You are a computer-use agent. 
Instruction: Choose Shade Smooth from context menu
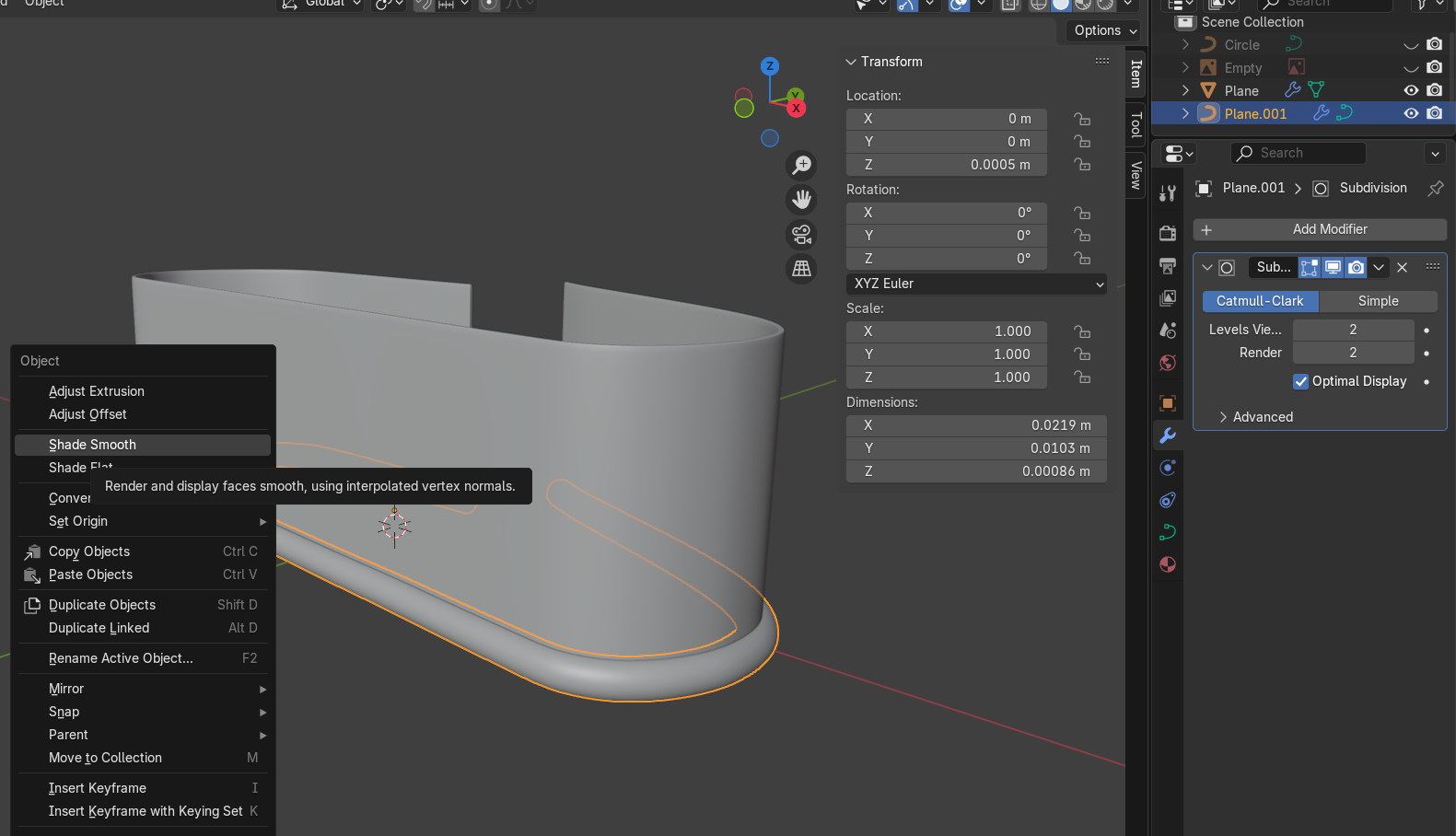[x=92, y=445]
